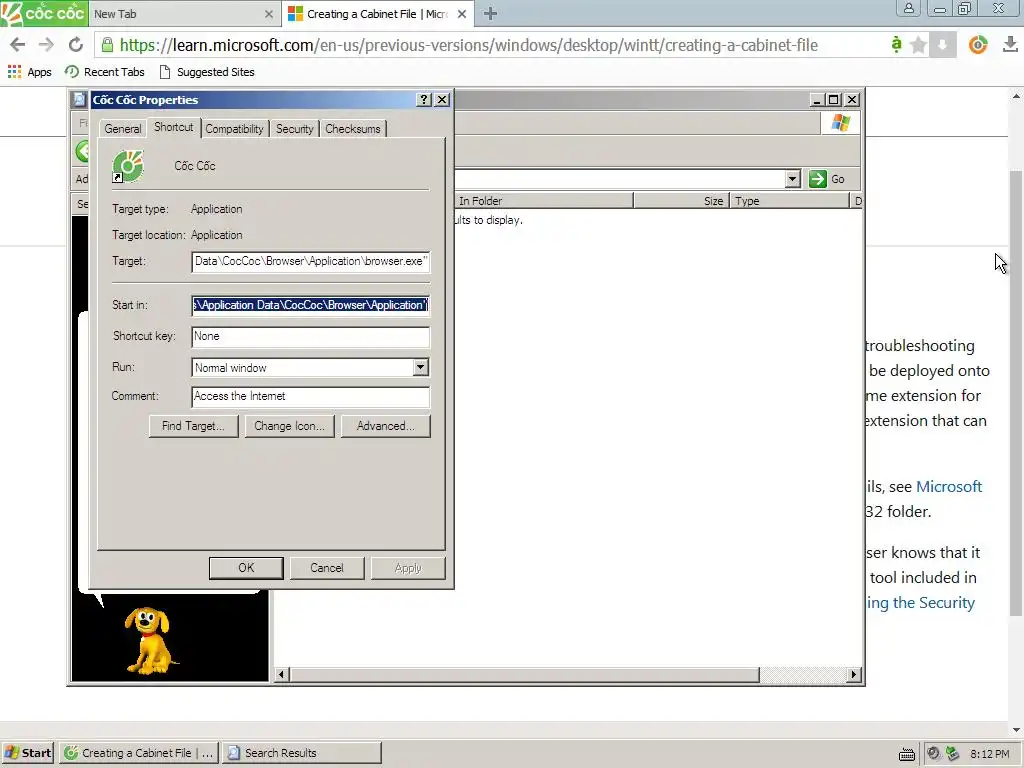Confirm with the OK button
Viewport: 1024px width, 768px height.
click(x=246, y=568)
